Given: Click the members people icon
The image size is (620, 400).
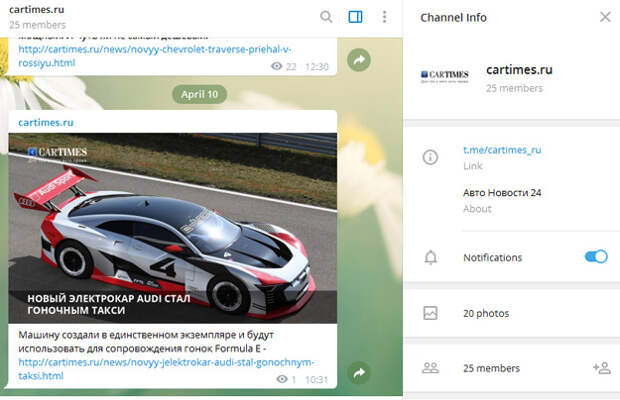Looking at the screenshot, I should point(430,368).
